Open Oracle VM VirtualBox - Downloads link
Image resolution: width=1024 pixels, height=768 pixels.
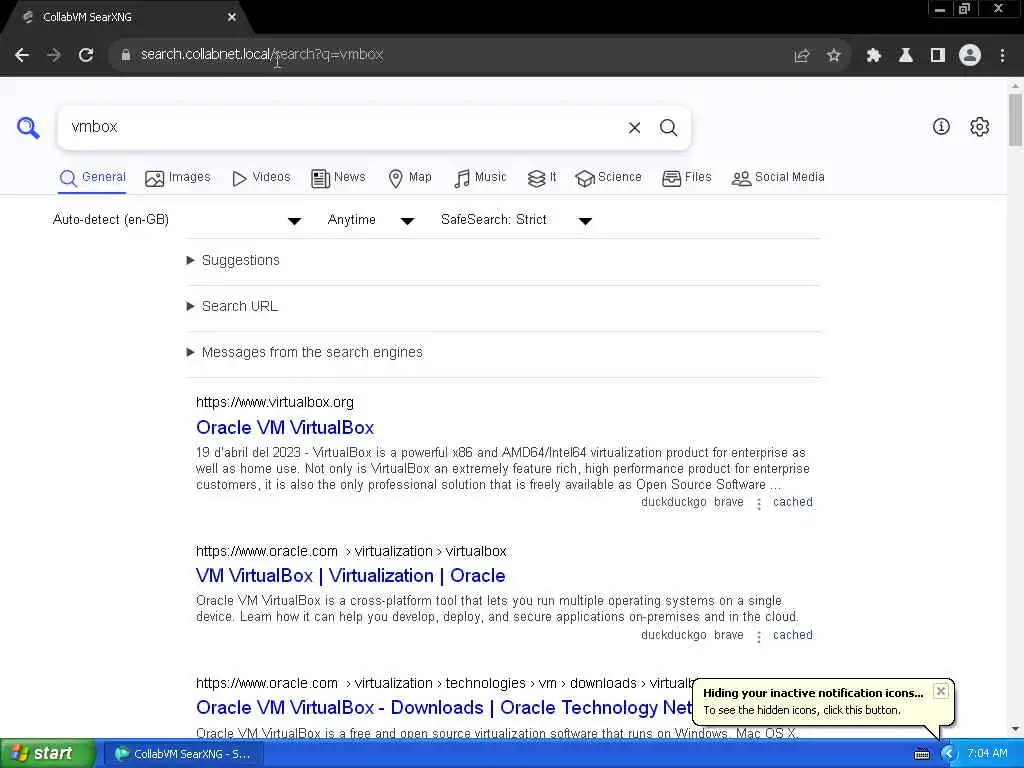[444, 708]
